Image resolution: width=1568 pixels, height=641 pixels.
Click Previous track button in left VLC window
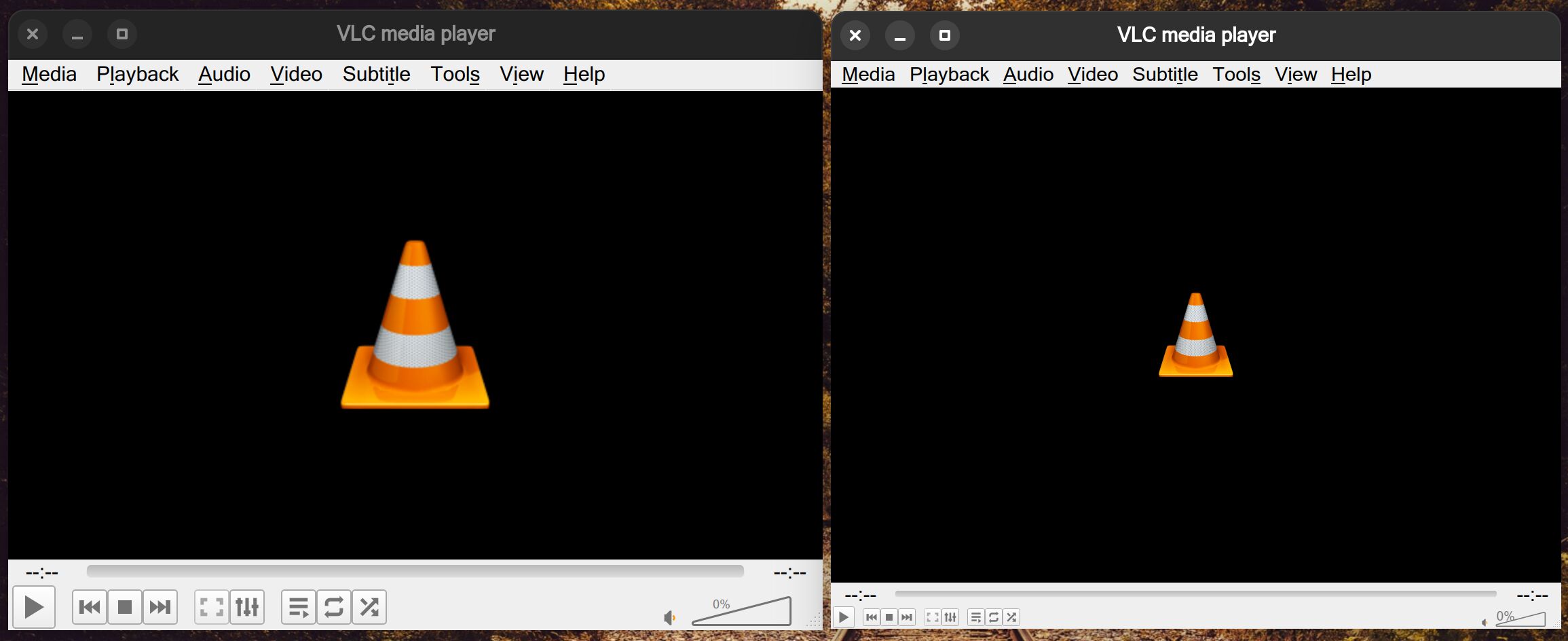point(90,607)
